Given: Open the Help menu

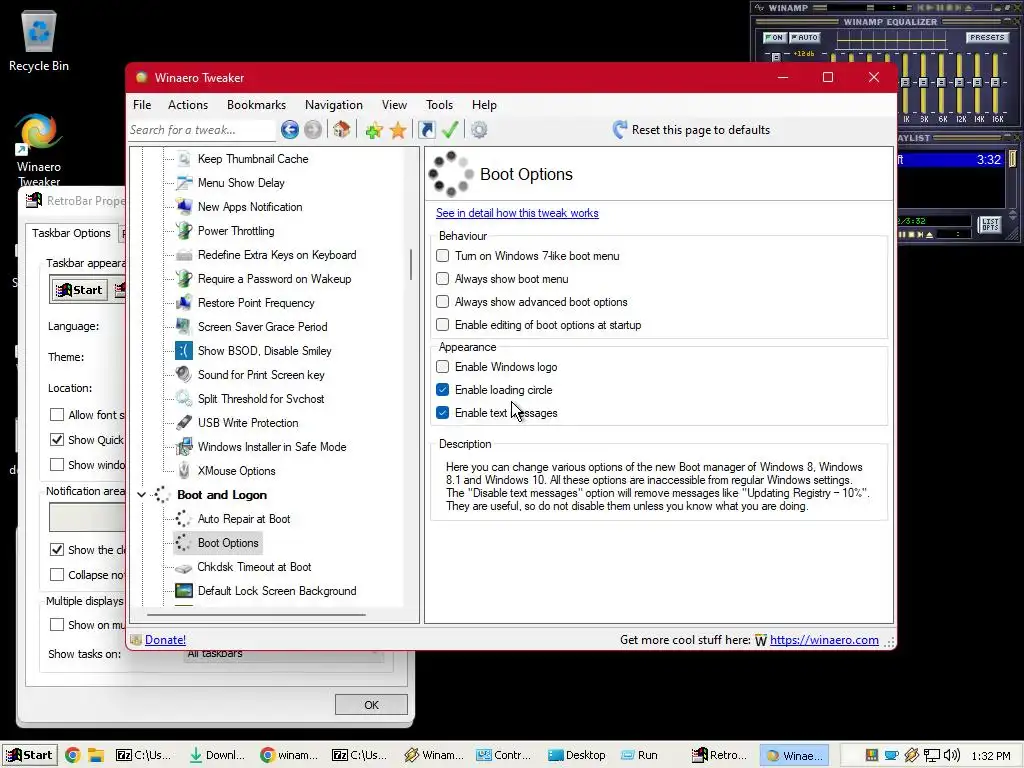Looking at the screenshot, I should pos(484,105).
